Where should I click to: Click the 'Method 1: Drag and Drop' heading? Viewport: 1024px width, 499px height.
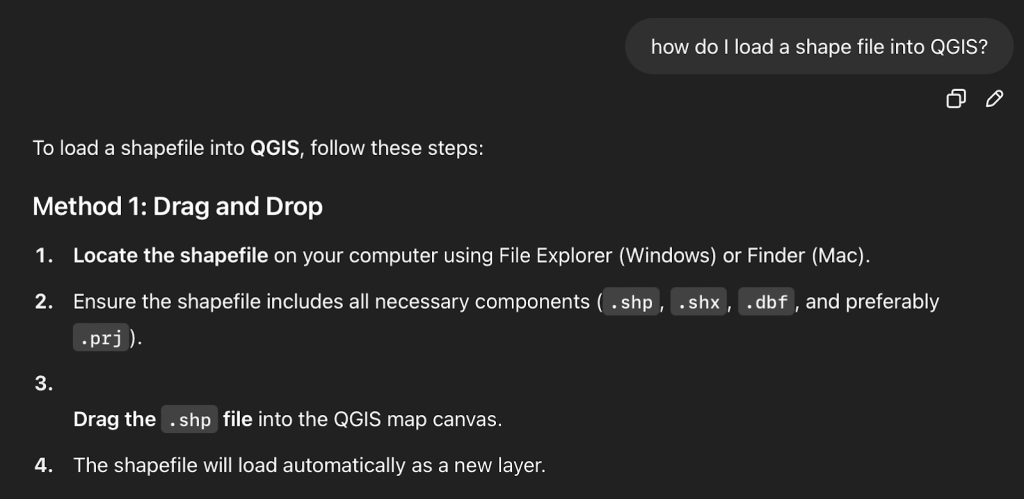(177, 207)
